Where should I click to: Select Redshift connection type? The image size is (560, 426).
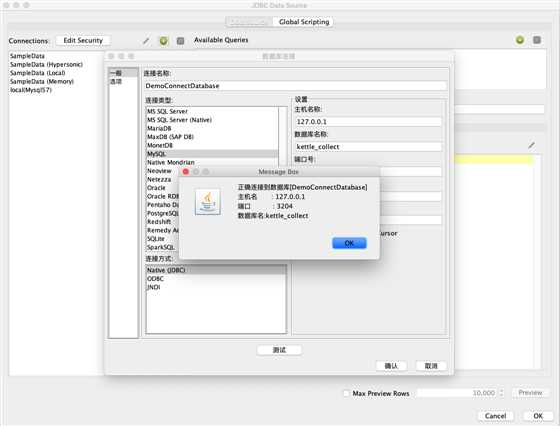point(159,222)
